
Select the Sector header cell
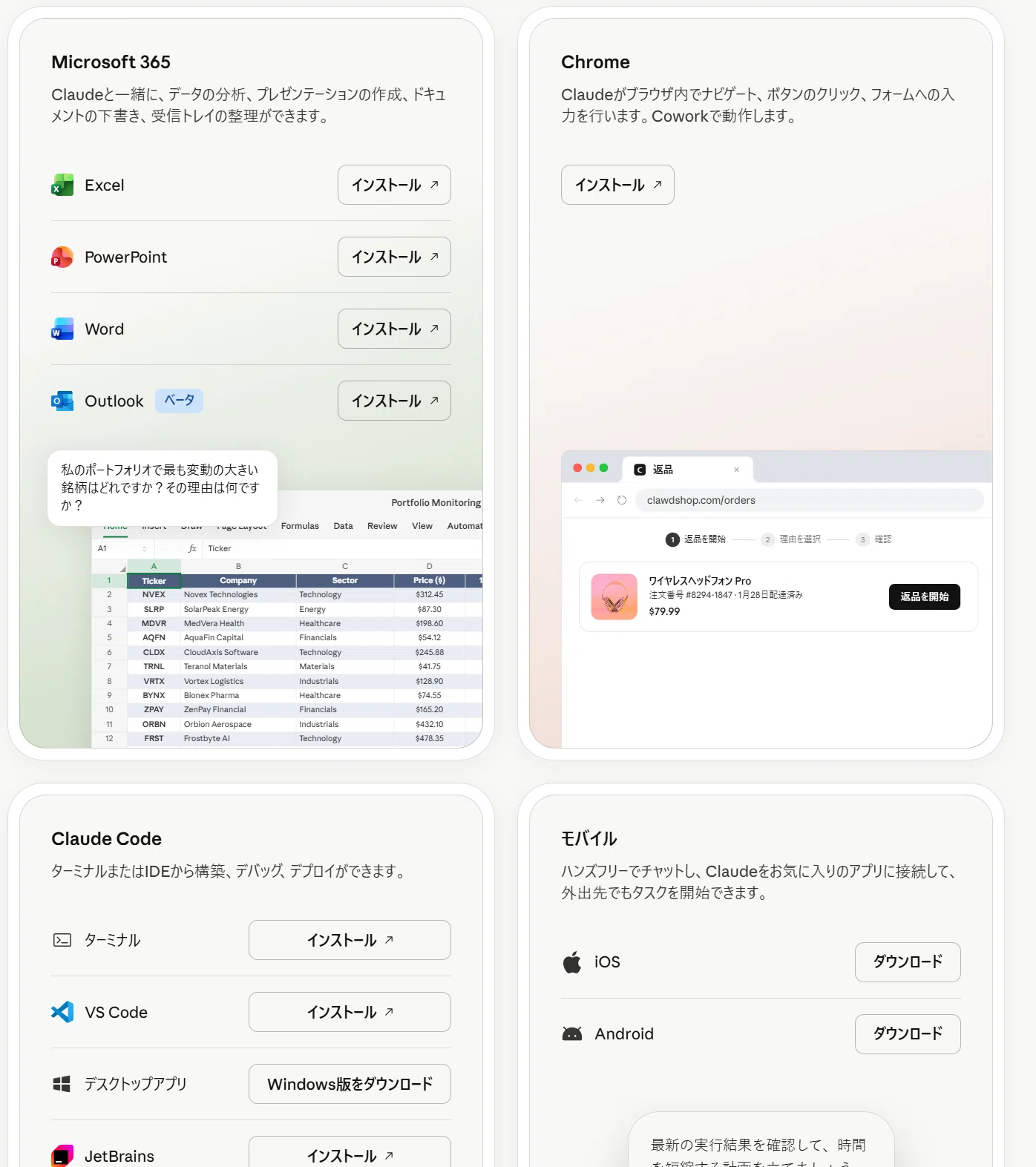(345, 581)
